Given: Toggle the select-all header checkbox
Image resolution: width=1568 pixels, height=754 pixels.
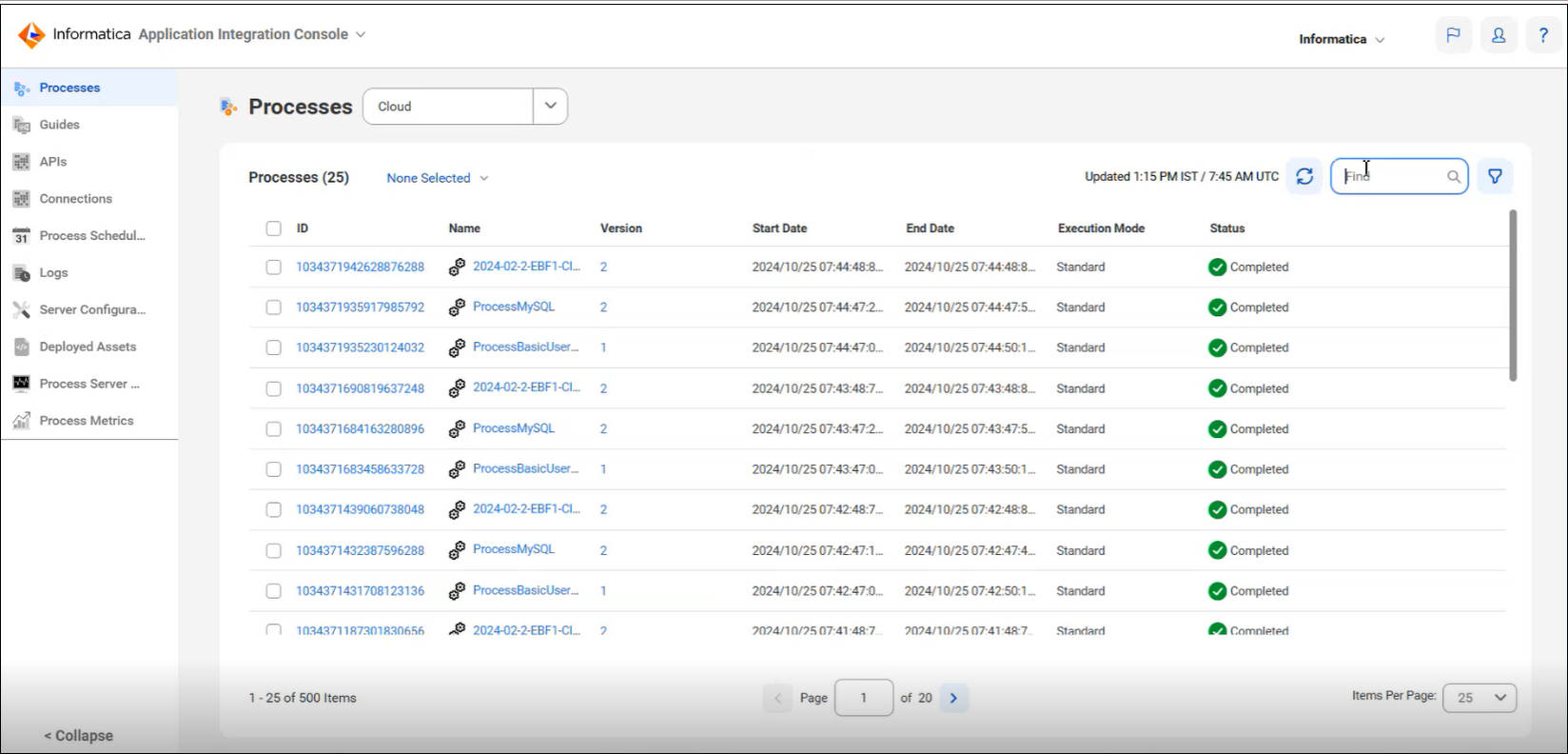Looking at the screenshot, I should 274,228.
